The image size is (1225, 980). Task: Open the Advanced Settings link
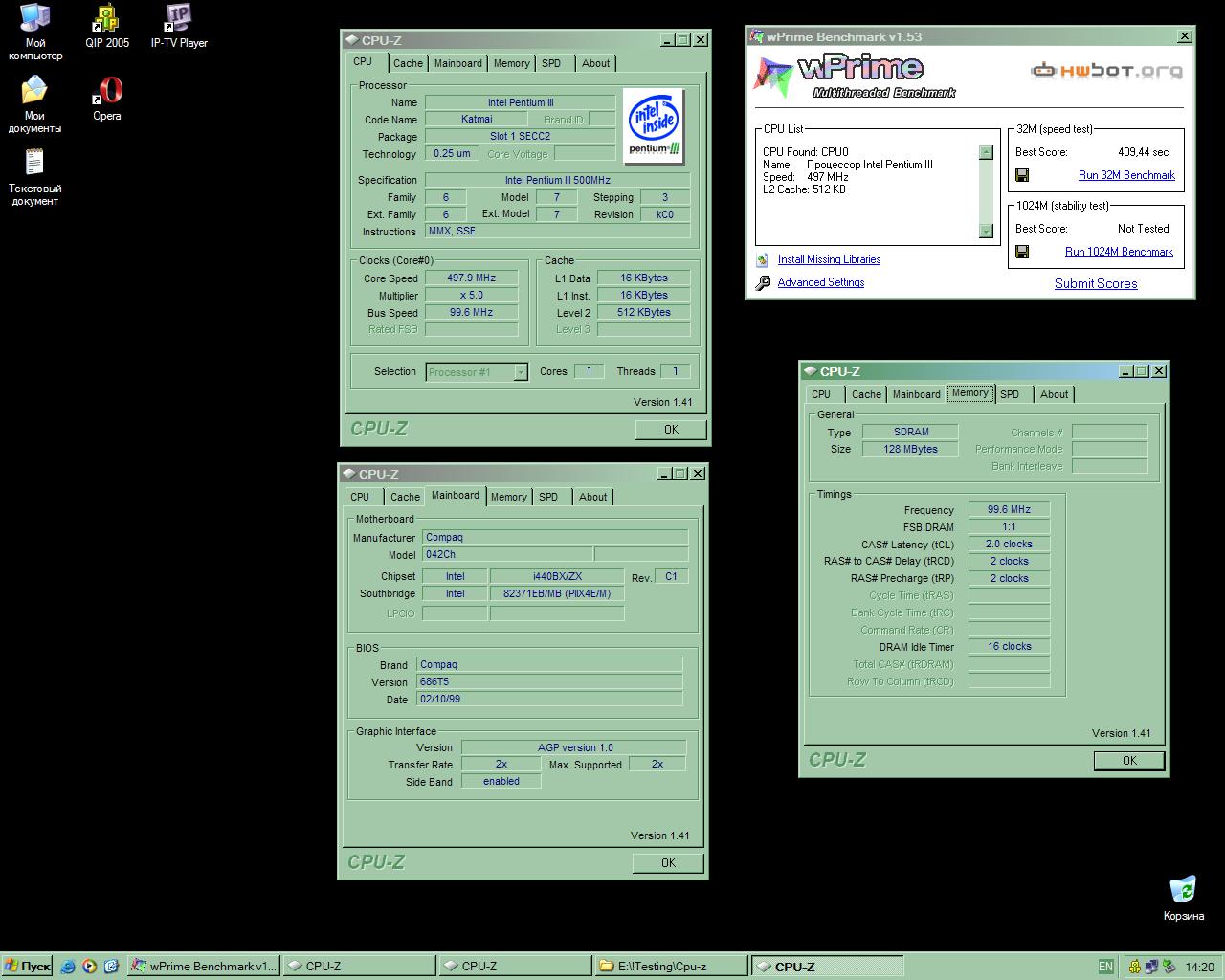coord(821,282)
